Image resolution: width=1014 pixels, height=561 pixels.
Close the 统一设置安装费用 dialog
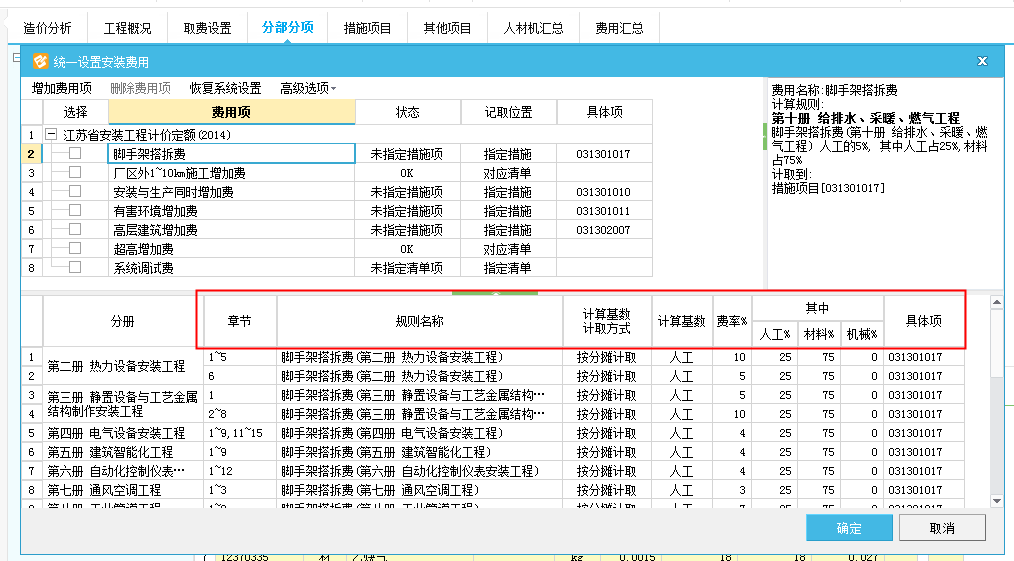(x=982, y=61)
